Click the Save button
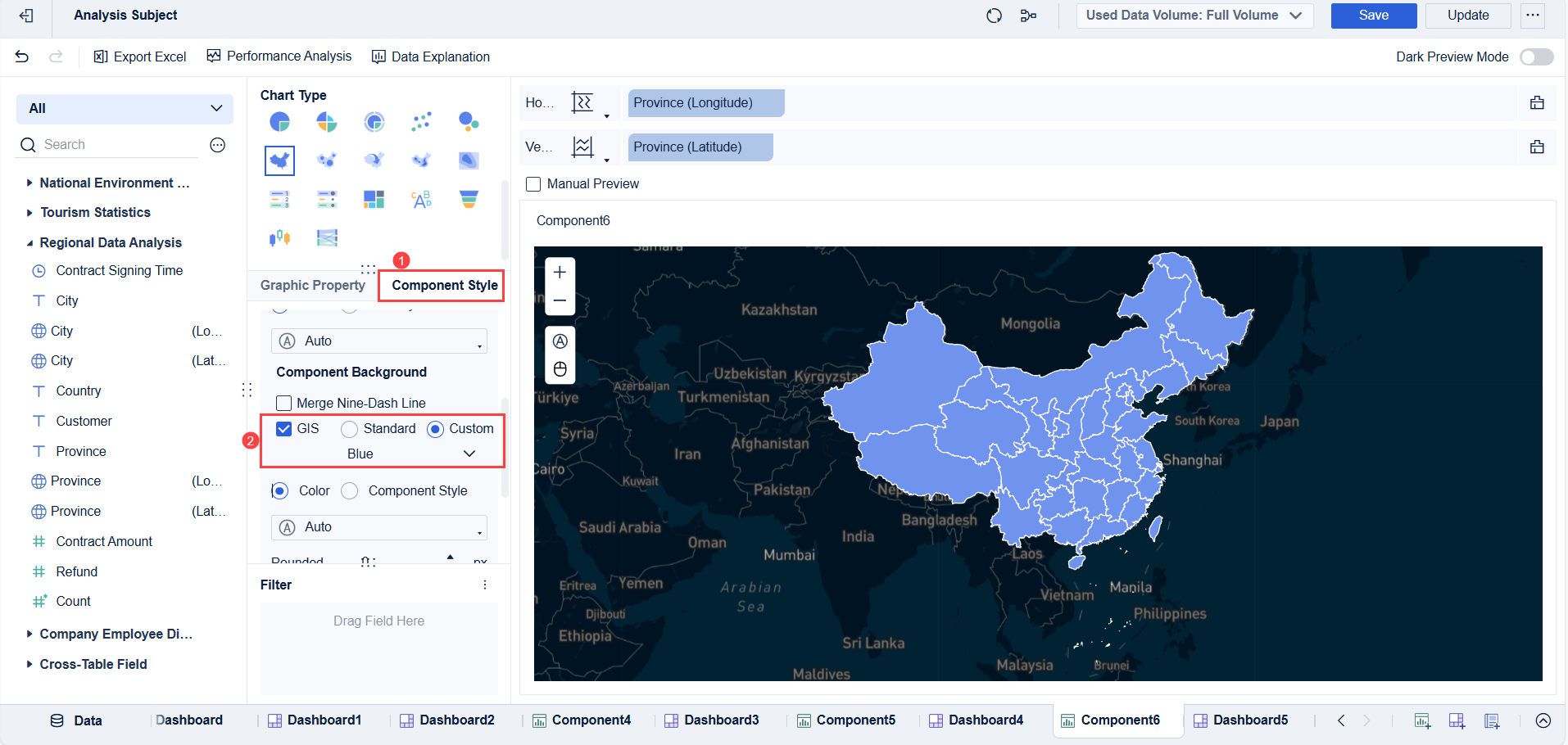The height and width of the screenshot is (745, 1568). point(1374,16)
